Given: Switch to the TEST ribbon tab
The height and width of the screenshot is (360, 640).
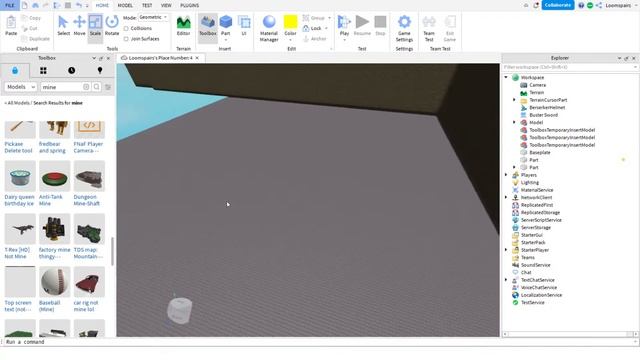Looking at the screenshot, I should (x=147, y=5).
